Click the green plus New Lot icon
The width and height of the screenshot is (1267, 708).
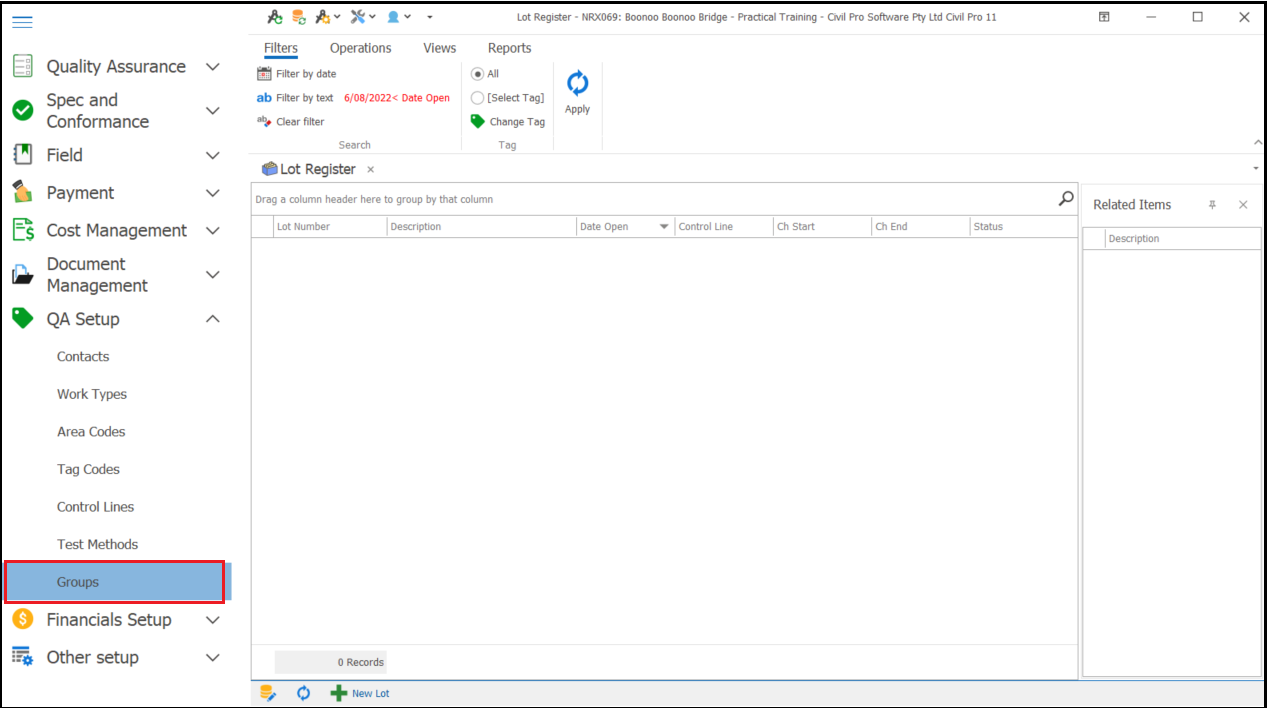coord(339,693)
